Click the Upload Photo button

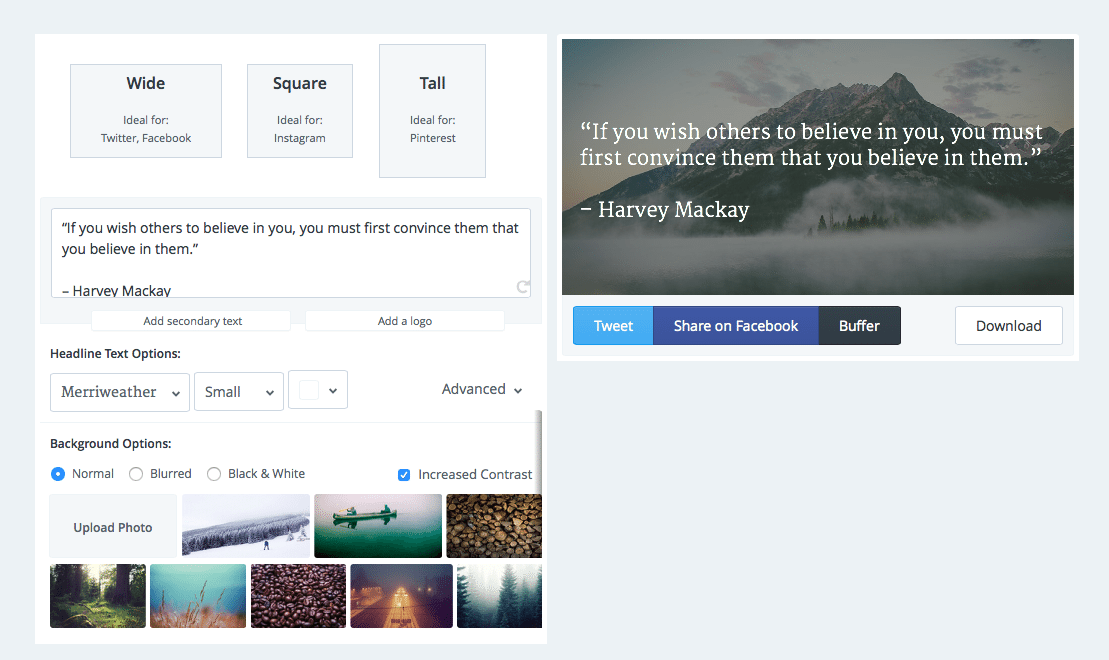(113, 527)
